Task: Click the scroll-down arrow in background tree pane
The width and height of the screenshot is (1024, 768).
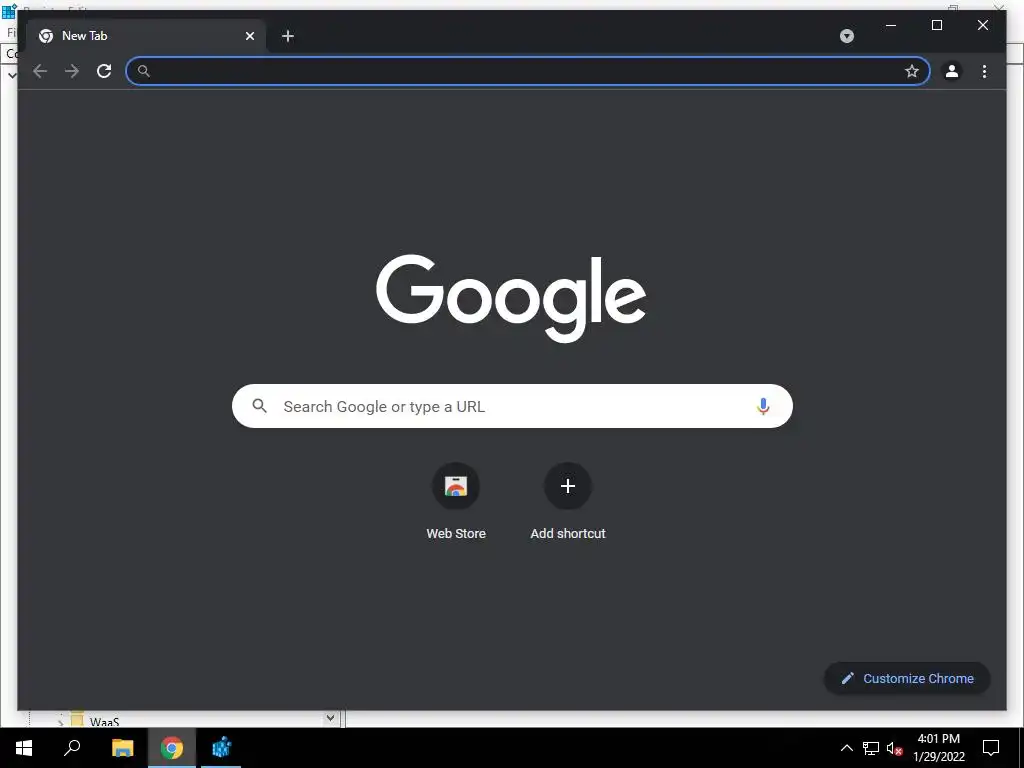Action: pyautogui.click(x=330, y=718)
